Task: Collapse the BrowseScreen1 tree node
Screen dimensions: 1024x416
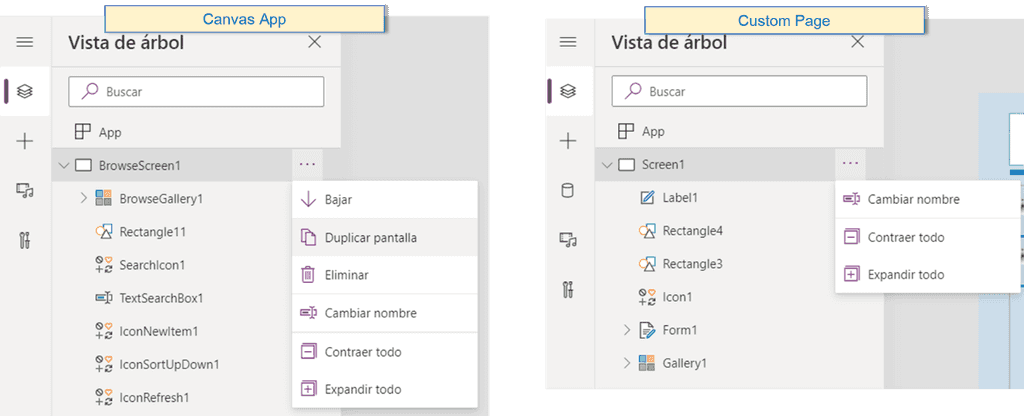Action: tap(64, 165)
